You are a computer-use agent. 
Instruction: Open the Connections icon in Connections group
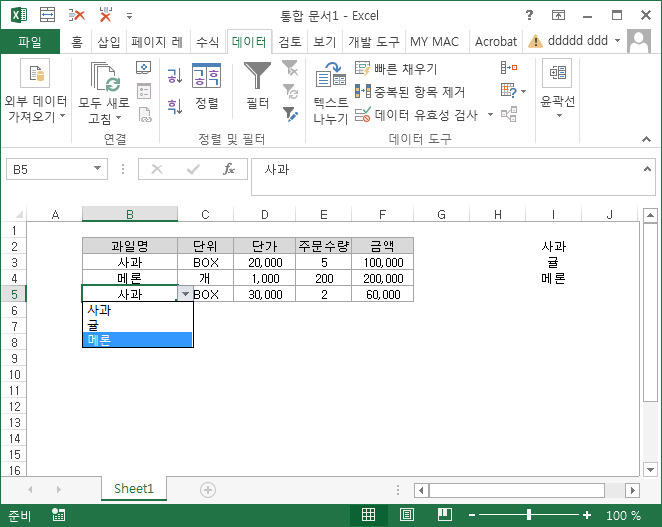click(x=144, y=68)
